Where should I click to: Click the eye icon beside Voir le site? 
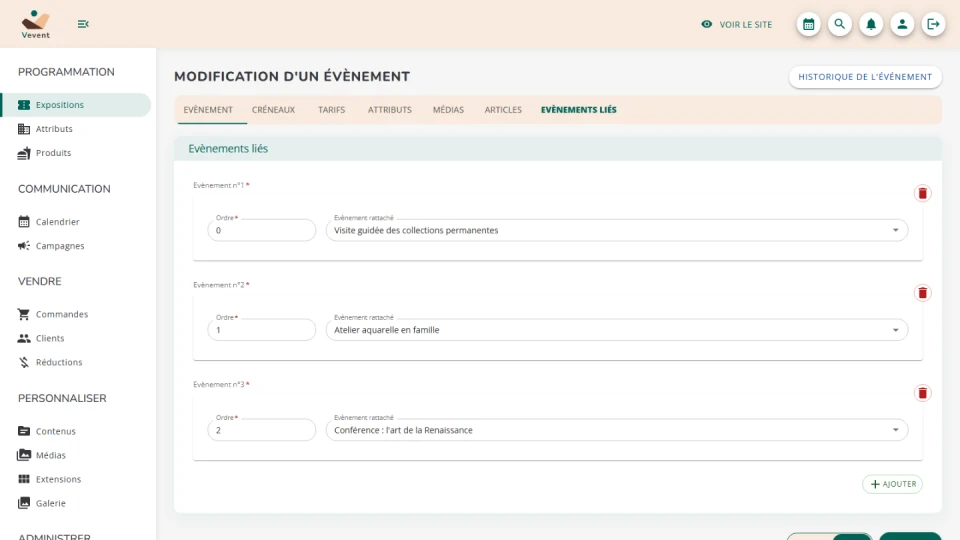[707, 24]
